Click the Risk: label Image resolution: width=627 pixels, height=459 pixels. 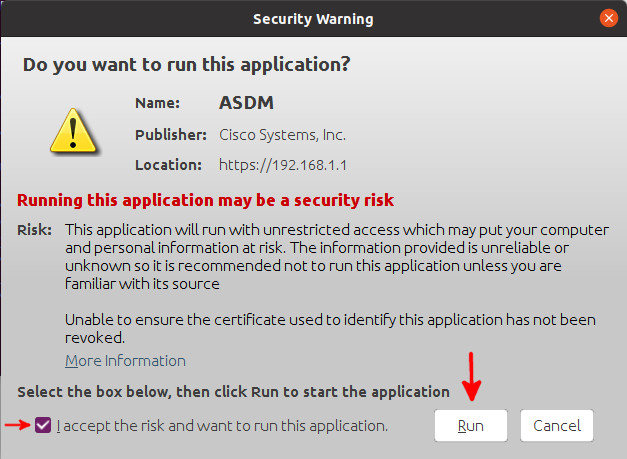tap(34, 230)
